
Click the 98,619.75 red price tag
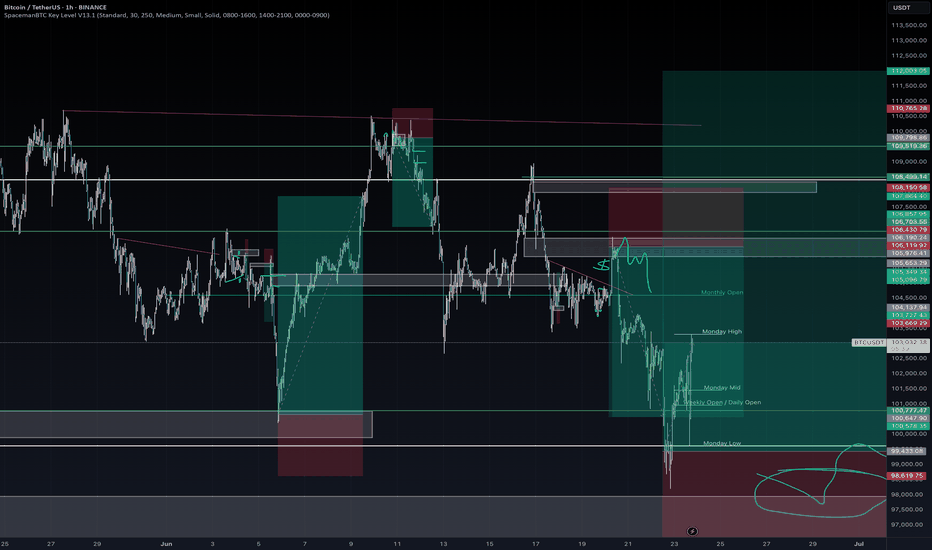click(908, 476)
